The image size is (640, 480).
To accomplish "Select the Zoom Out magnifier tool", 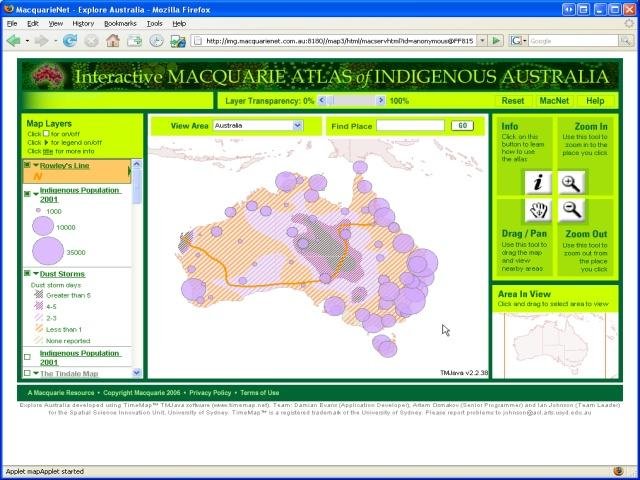I will pos(571,211).
